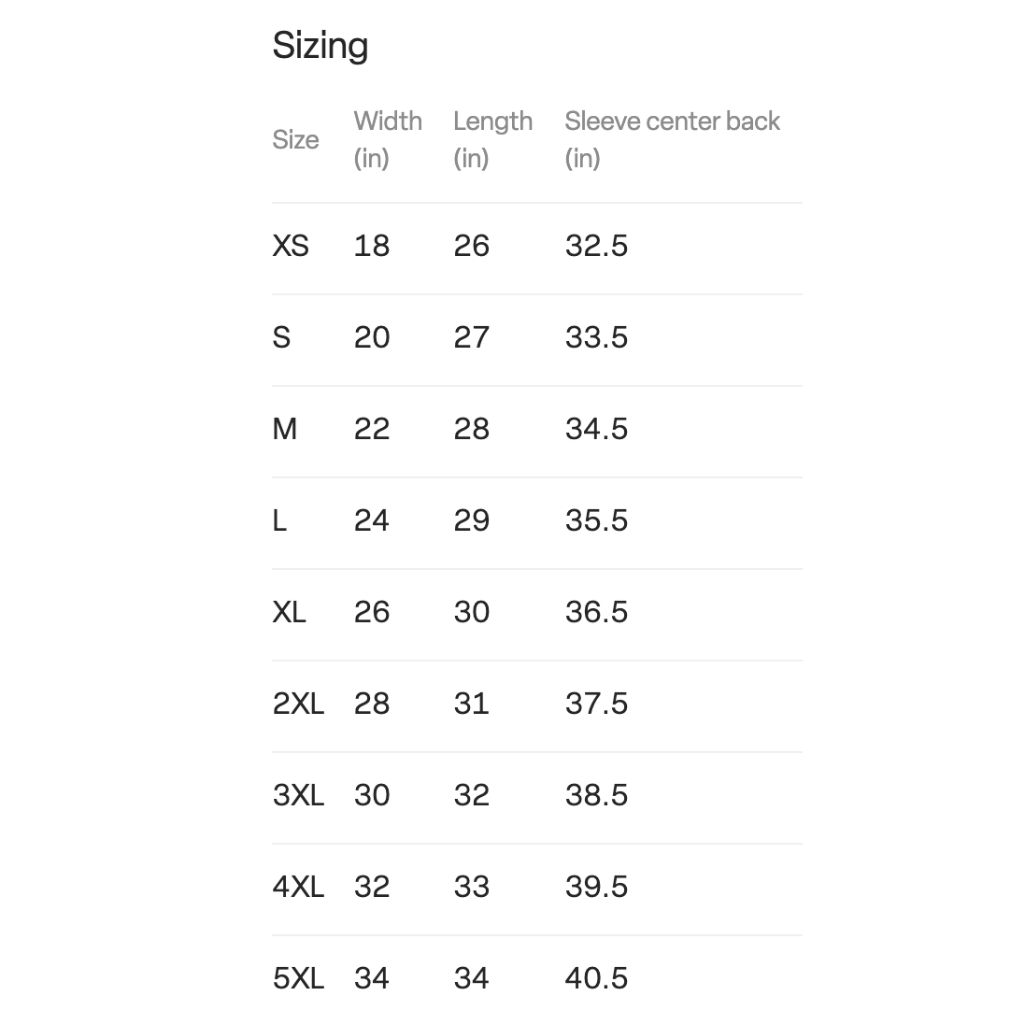
Task: Click the 32.5 sleeve value for XS
Action: coord(596,246)
